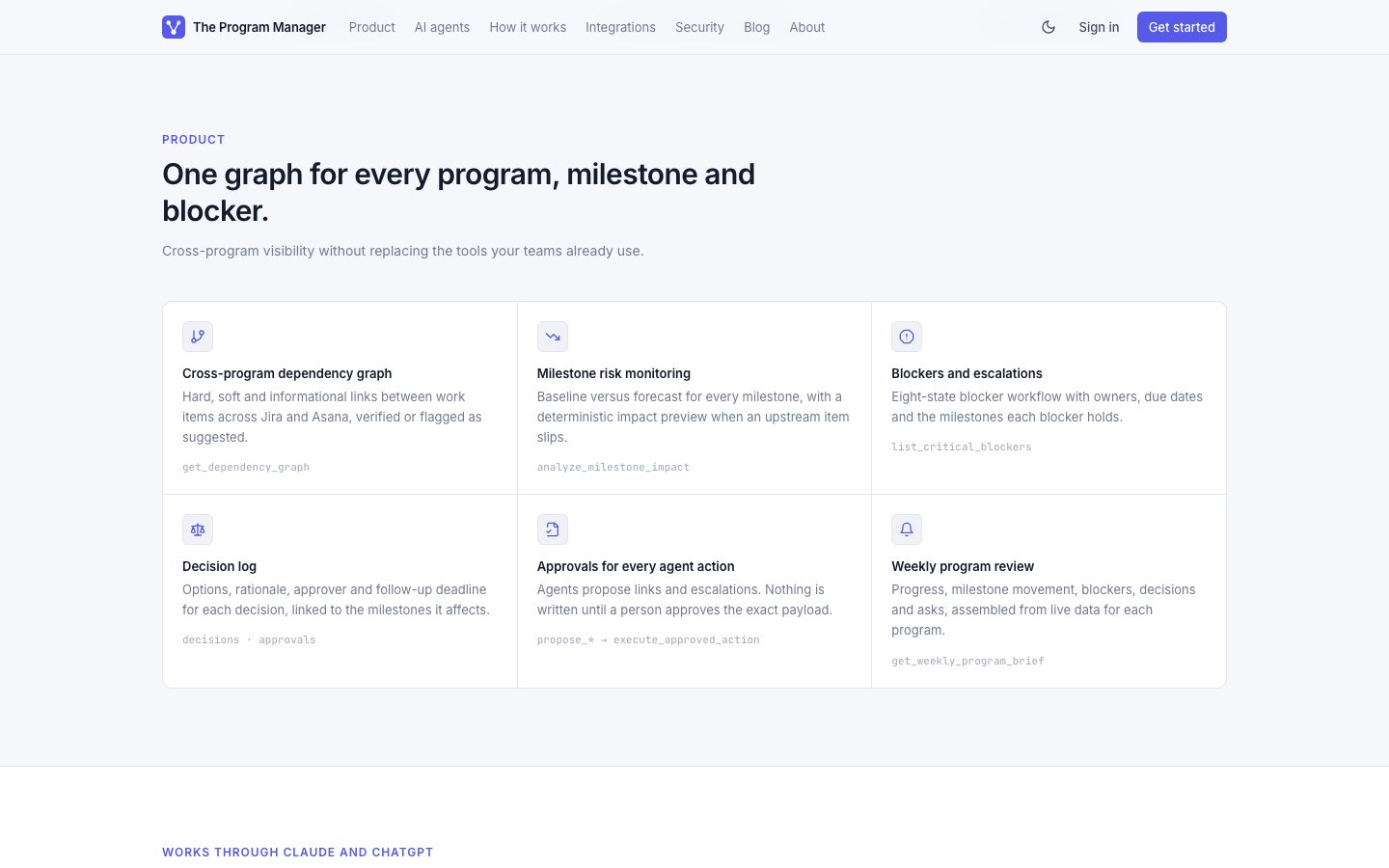
Task: Visit the Blog page
Action: [x=757, y=27]
